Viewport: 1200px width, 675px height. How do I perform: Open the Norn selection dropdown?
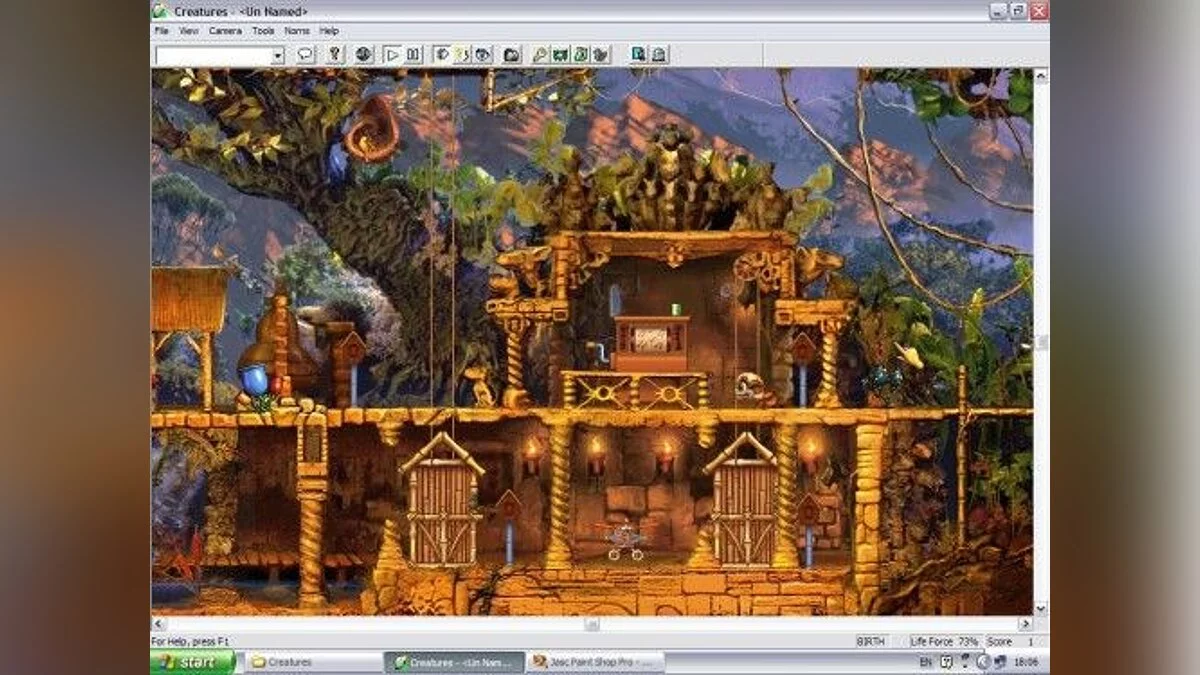coord(277,56)
